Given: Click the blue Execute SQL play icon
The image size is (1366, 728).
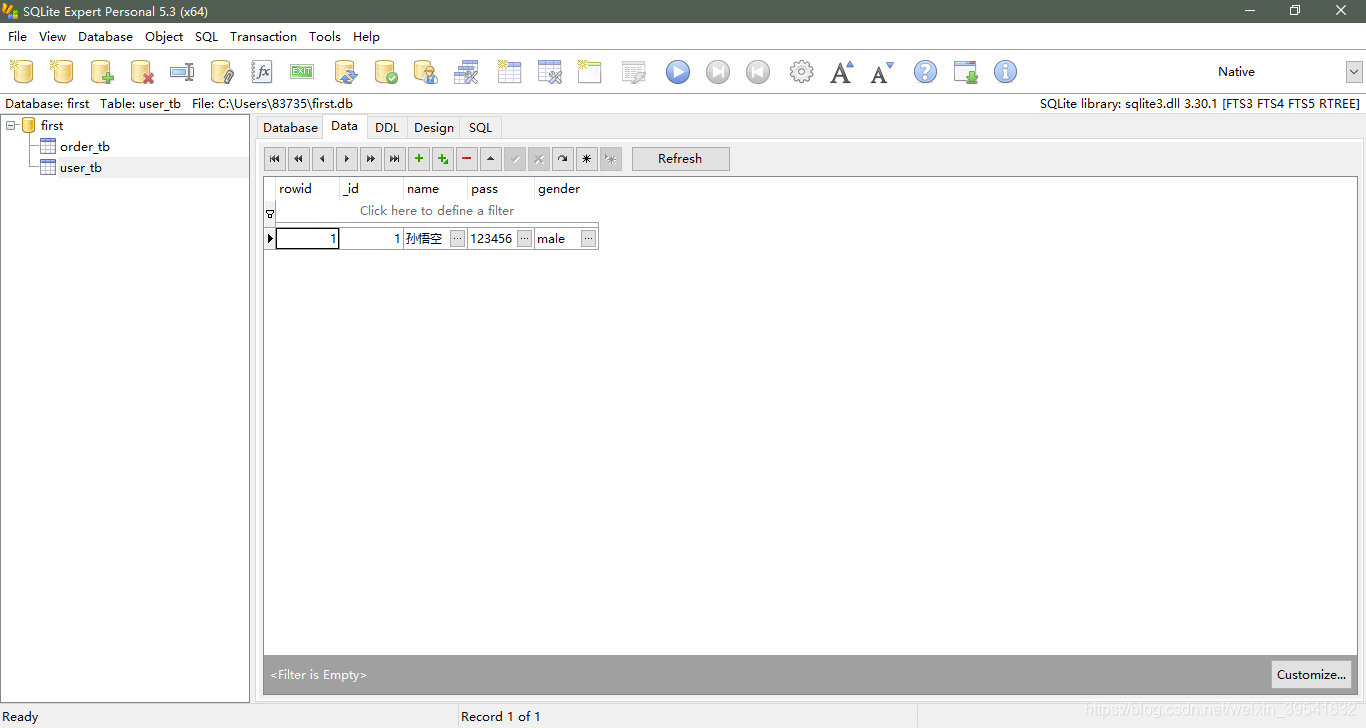Looking at the screenshot, I should [678, 72].
